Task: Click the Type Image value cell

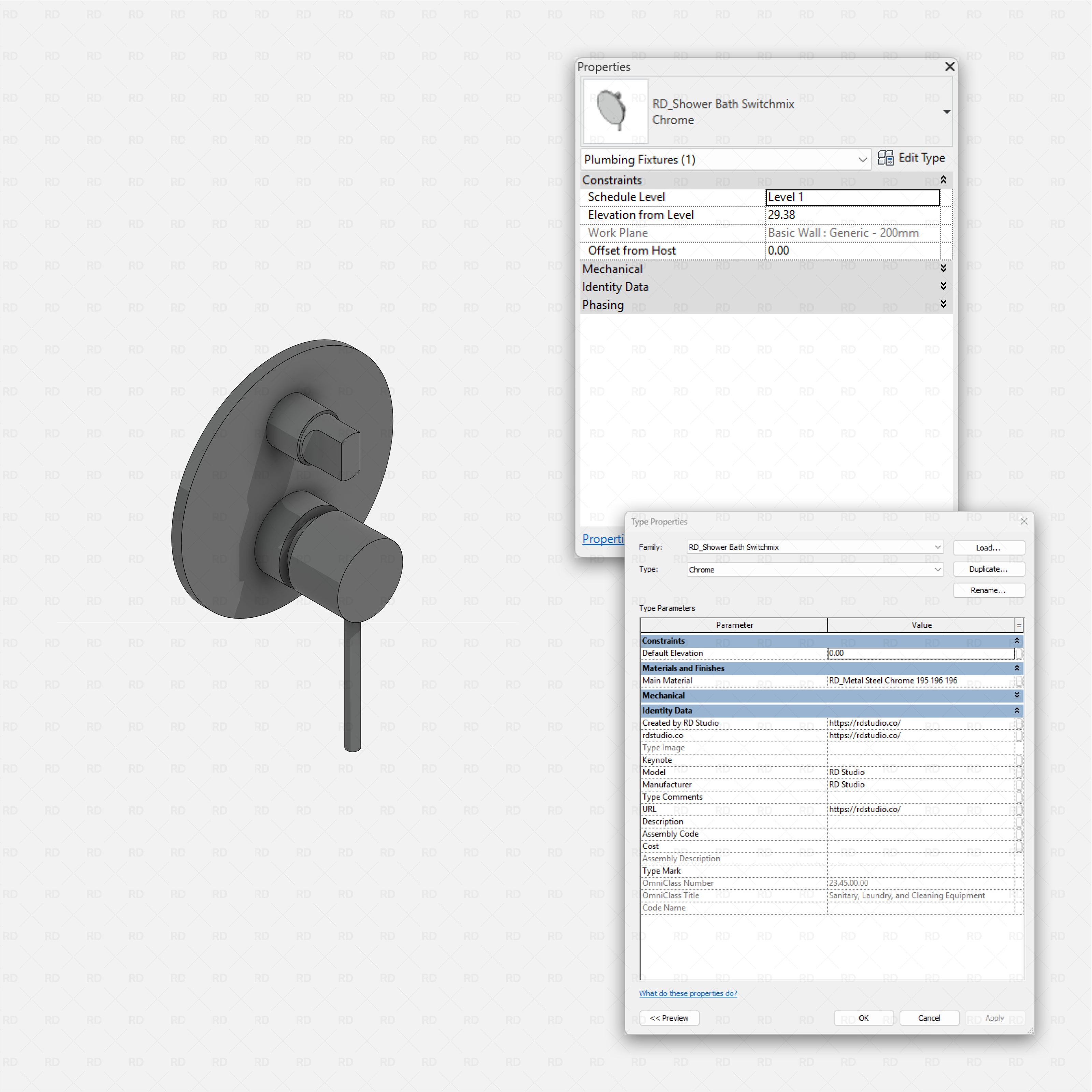Action: (x=921, y=748)
